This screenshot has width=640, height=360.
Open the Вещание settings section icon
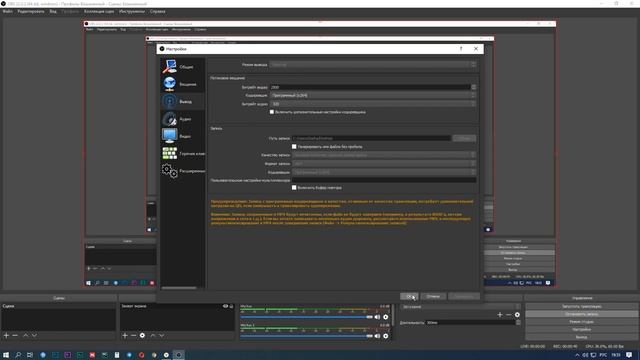169,84
